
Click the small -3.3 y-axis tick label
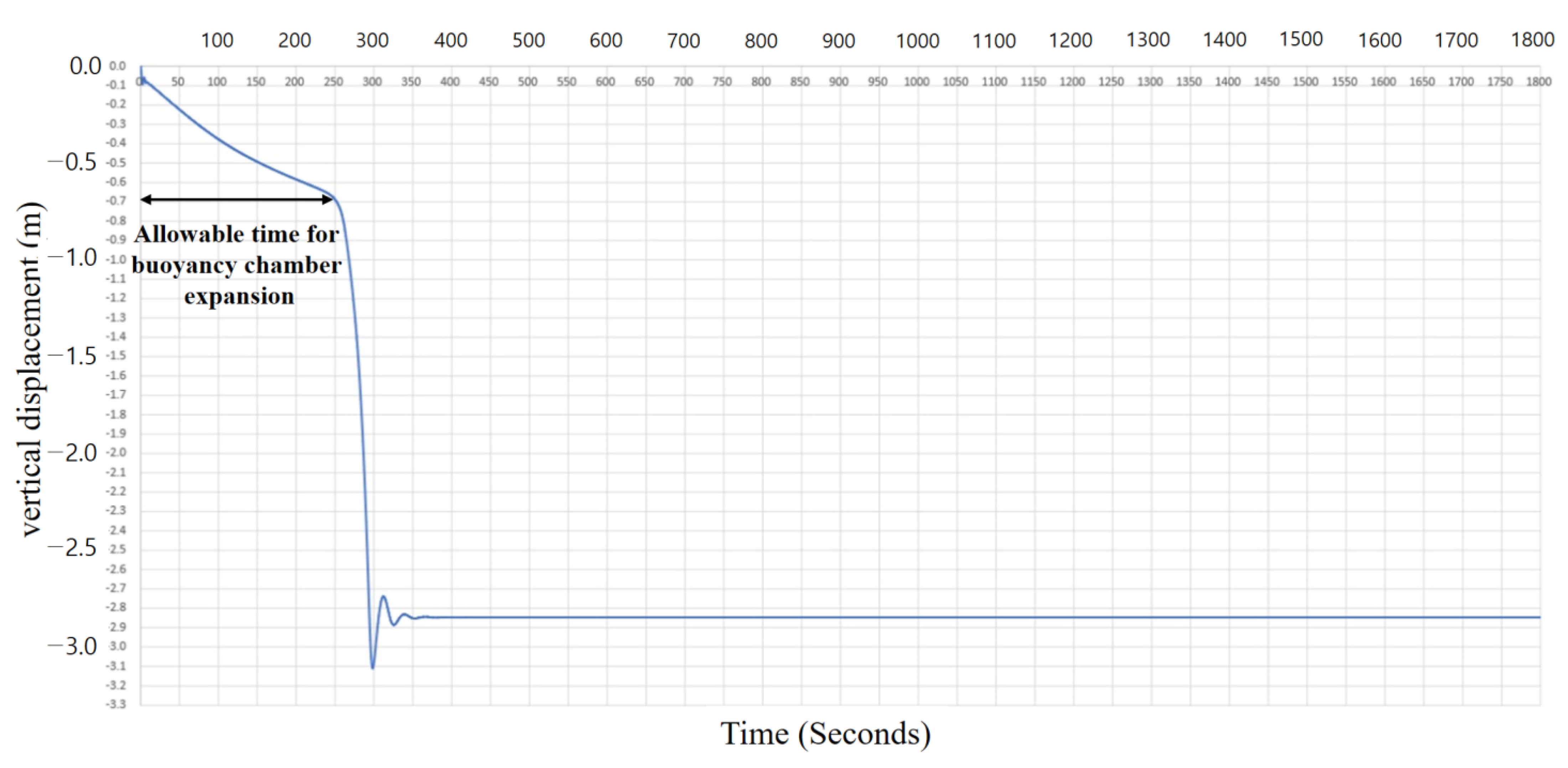116,705
